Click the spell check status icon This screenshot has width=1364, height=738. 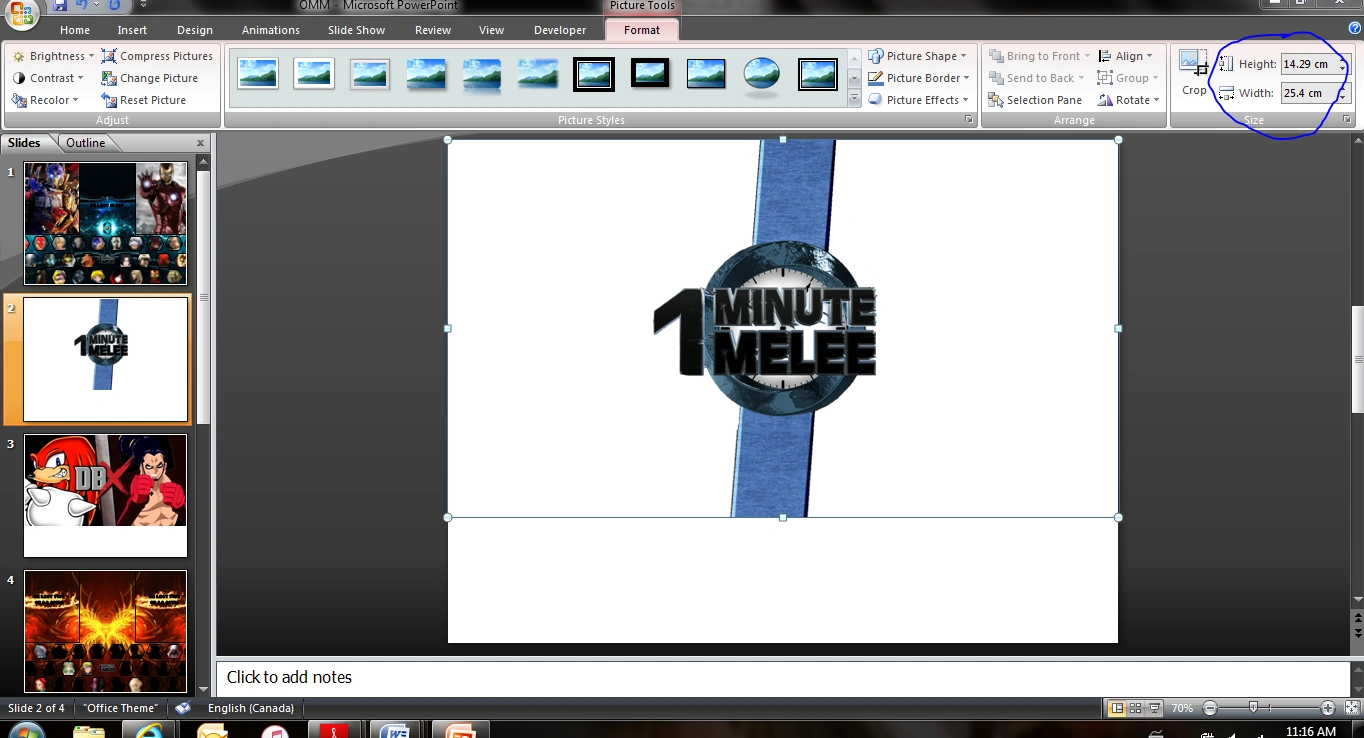[183, 708]
